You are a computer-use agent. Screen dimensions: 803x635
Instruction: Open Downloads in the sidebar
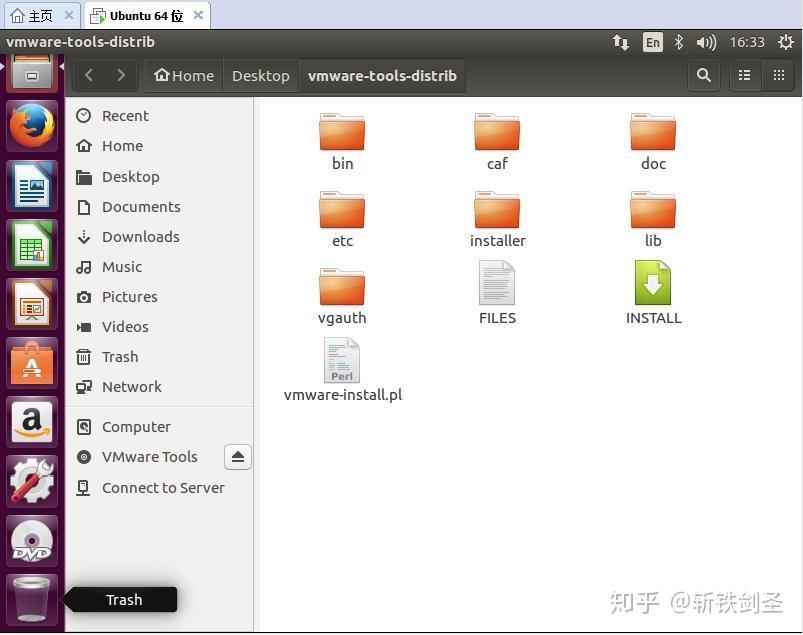tap(160, 237)
